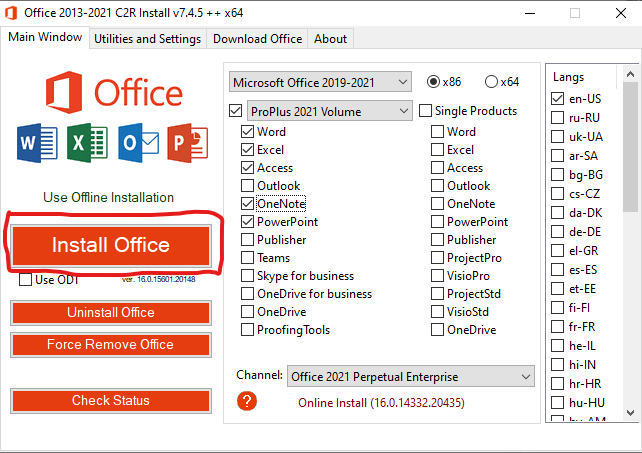Check the ProjectStd checkbox
Screen dimensions: 642x453
(437, 294)
